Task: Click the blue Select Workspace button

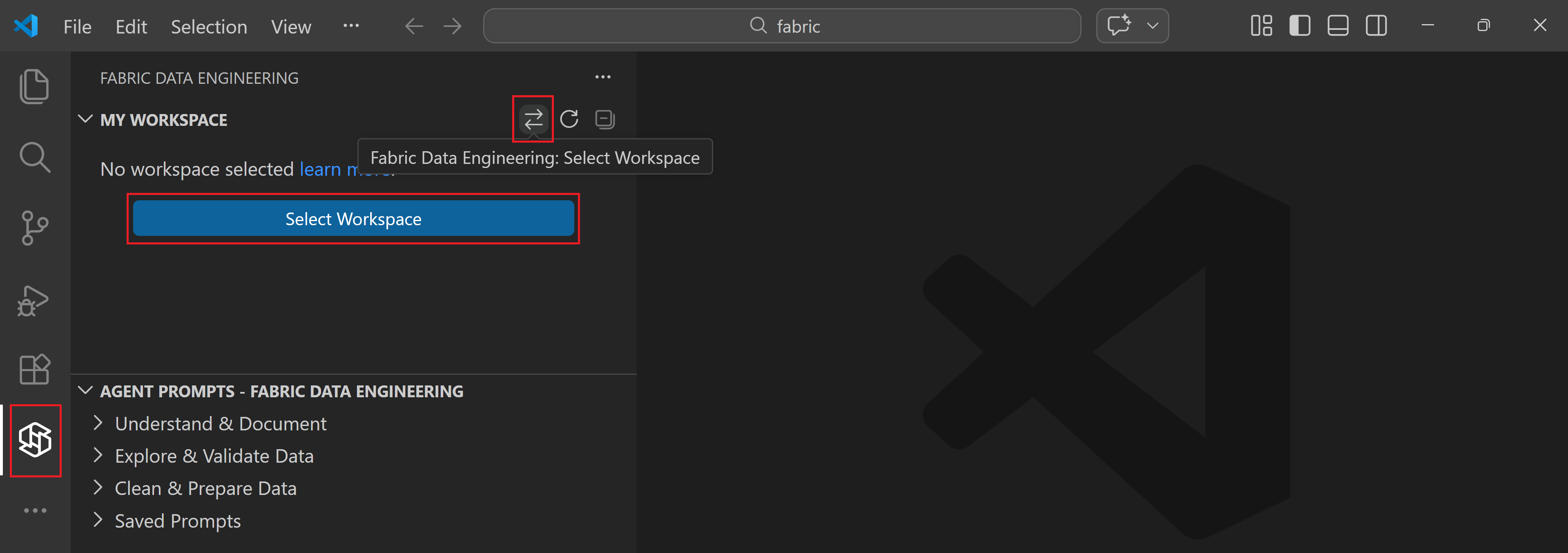Action: 353,219
